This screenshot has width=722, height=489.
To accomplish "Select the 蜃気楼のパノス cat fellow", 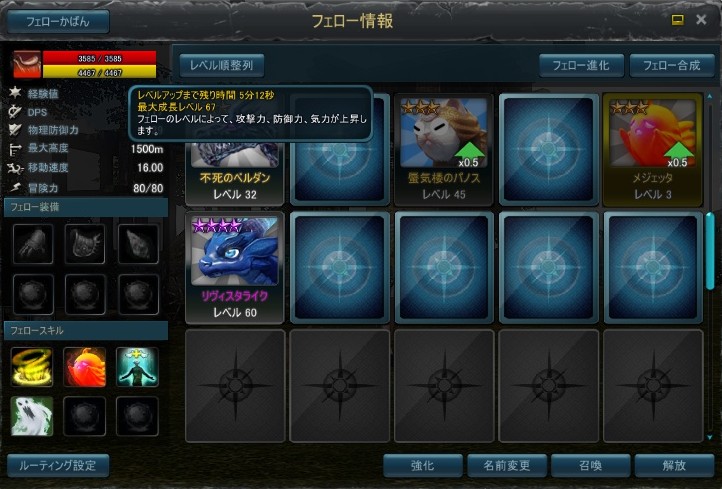I will tap(443, 150).
